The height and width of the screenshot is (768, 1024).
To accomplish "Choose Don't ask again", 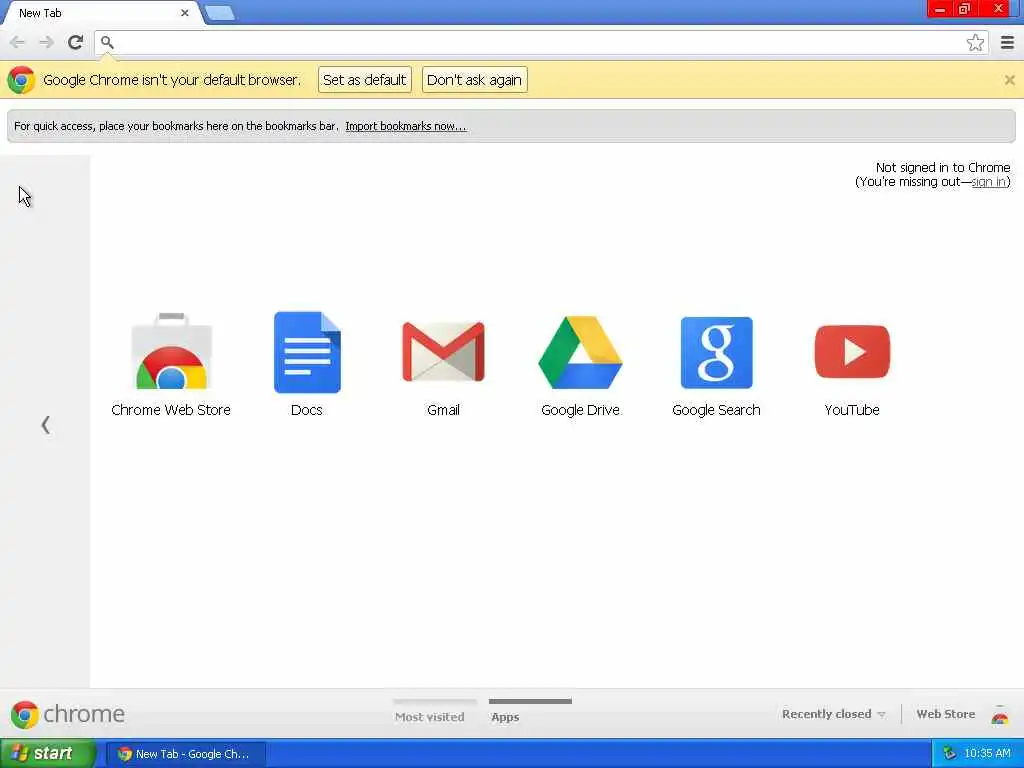I will [x=474, y=80].
